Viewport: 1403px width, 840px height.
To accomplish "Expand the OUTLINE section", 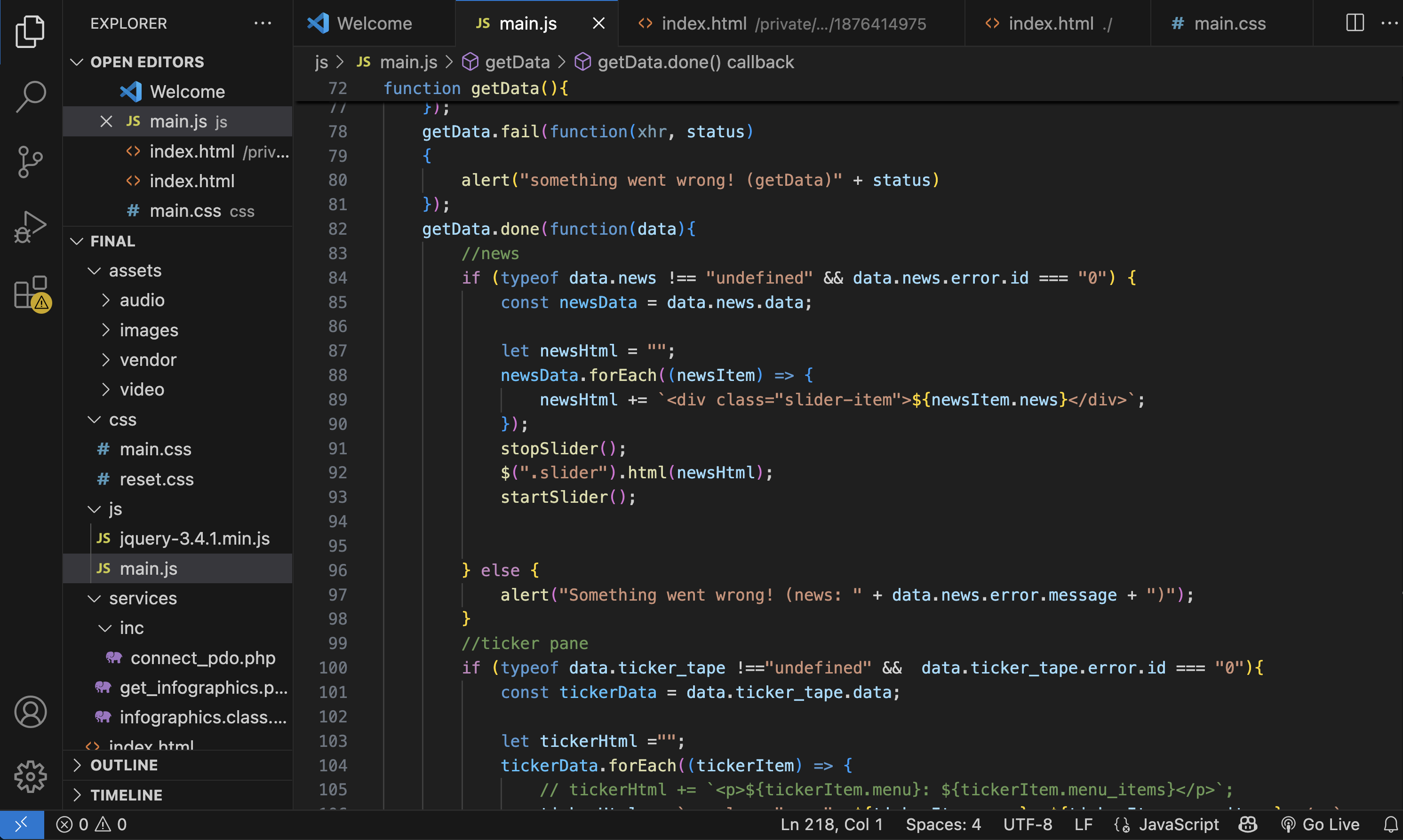I will coord(124,765).
